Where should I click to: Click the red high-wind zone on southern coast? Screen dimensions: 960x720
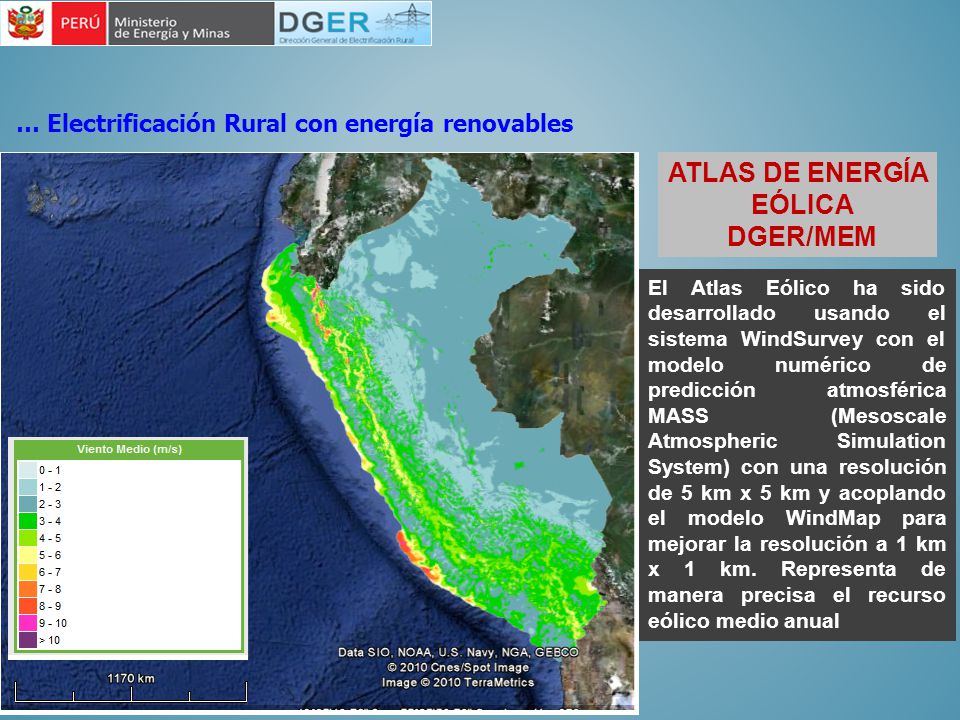(x=416, y=558)
